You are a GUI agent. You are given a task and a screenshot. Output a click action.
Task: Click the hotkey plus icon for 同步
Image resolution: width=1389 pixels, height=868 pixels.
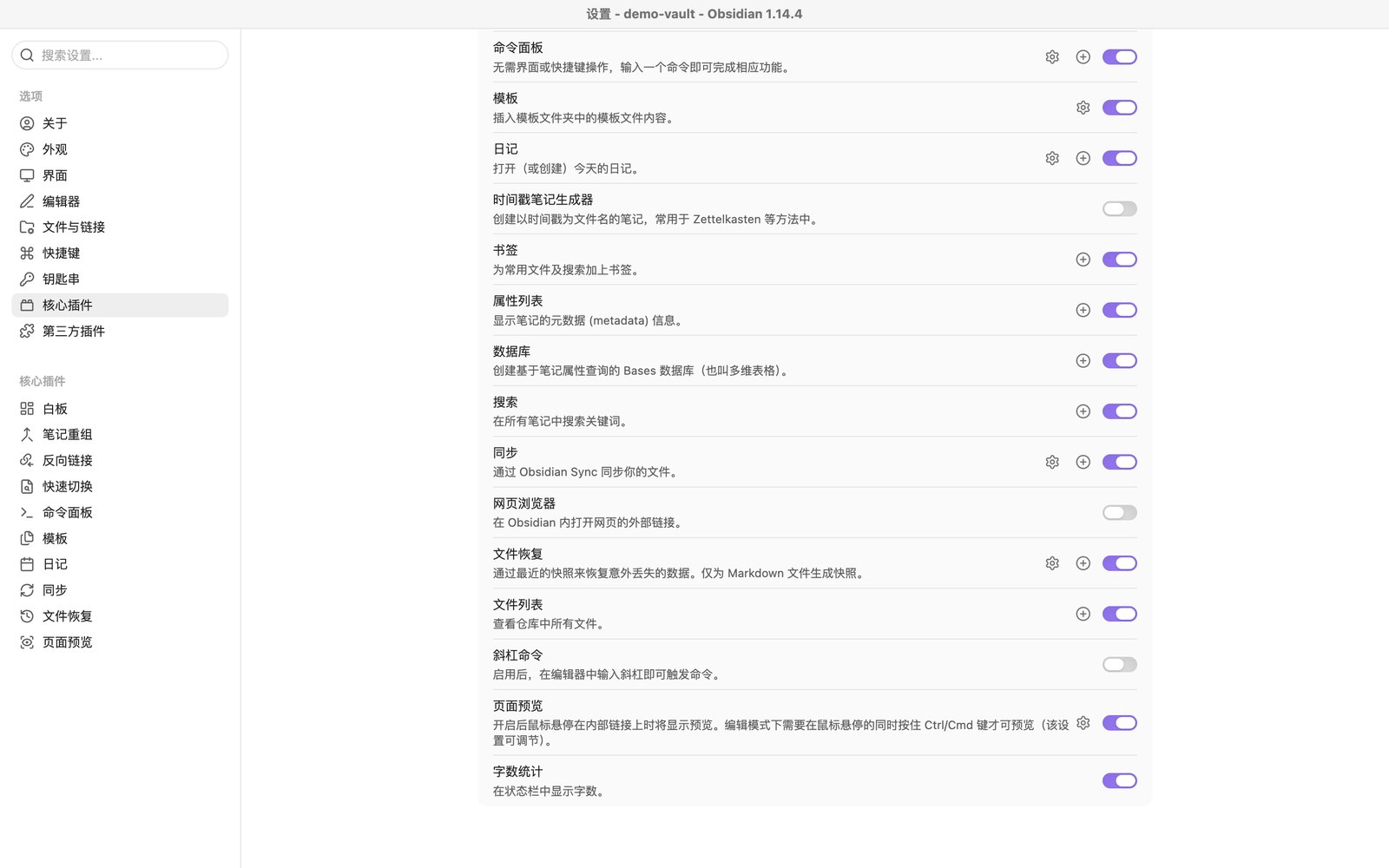1083,462
